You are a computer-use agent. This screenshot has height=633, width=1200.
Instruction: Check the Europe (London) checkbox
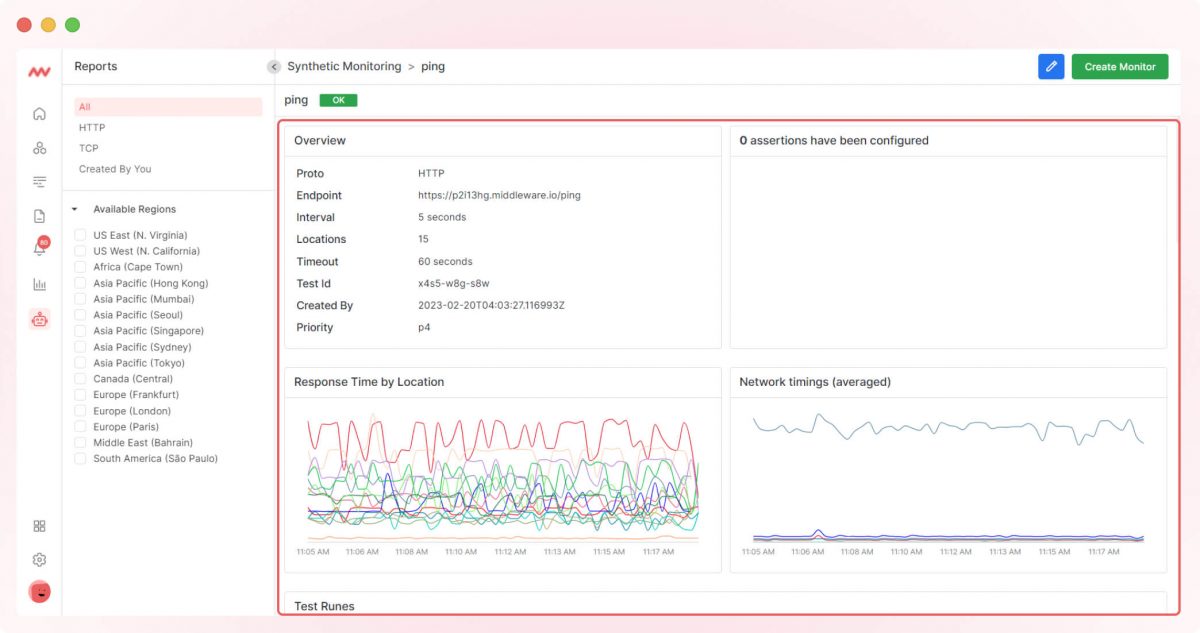(x=80, y=410)
